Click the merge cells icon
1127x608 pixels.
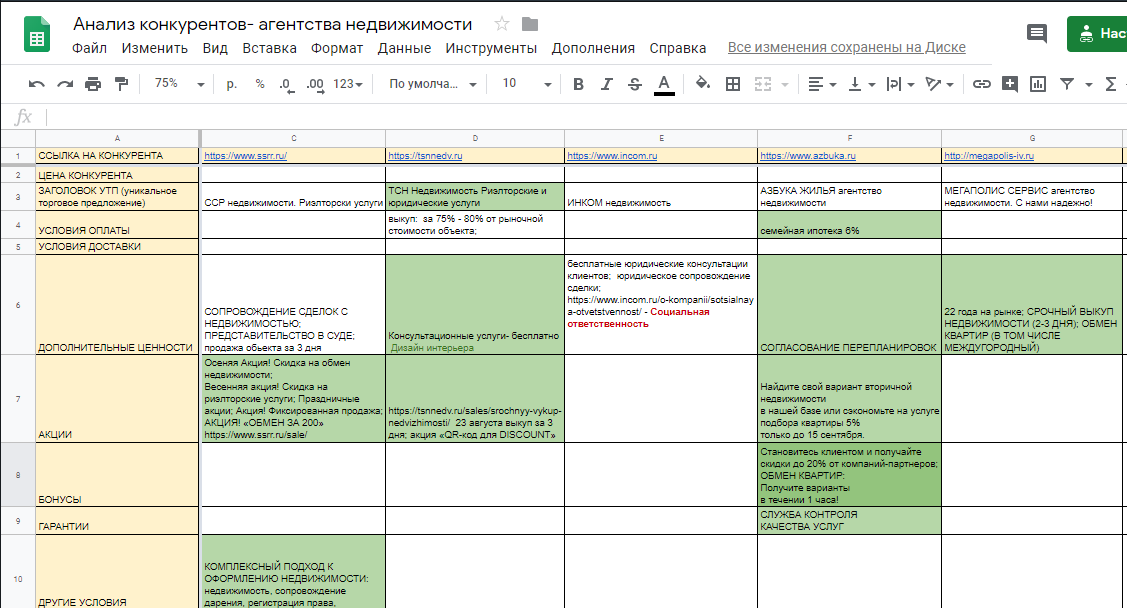click(763, 84)
